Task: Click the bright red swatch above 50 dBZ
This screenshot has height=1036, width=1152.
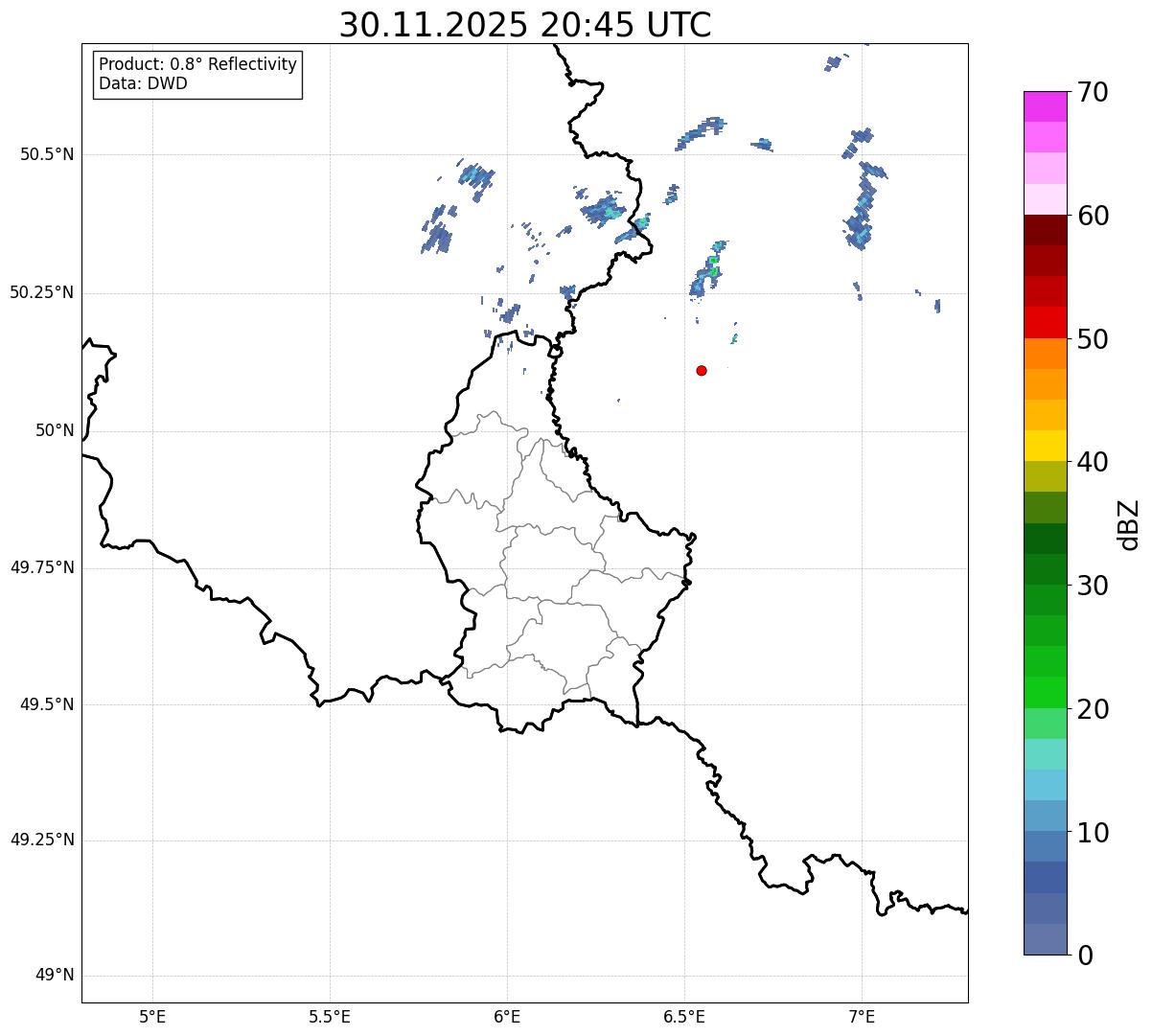Action: pyautogui.click(x=1045, y=323)
